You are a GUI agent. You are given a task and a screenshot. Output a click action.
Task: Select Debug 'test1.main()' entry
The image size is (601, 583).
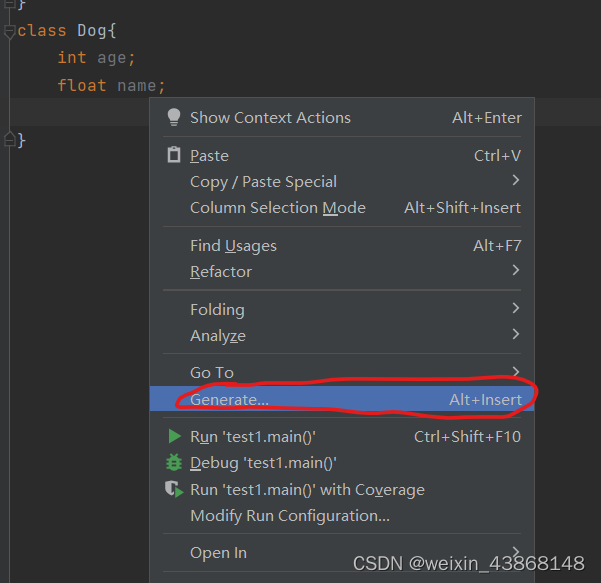tap(342, 463)
